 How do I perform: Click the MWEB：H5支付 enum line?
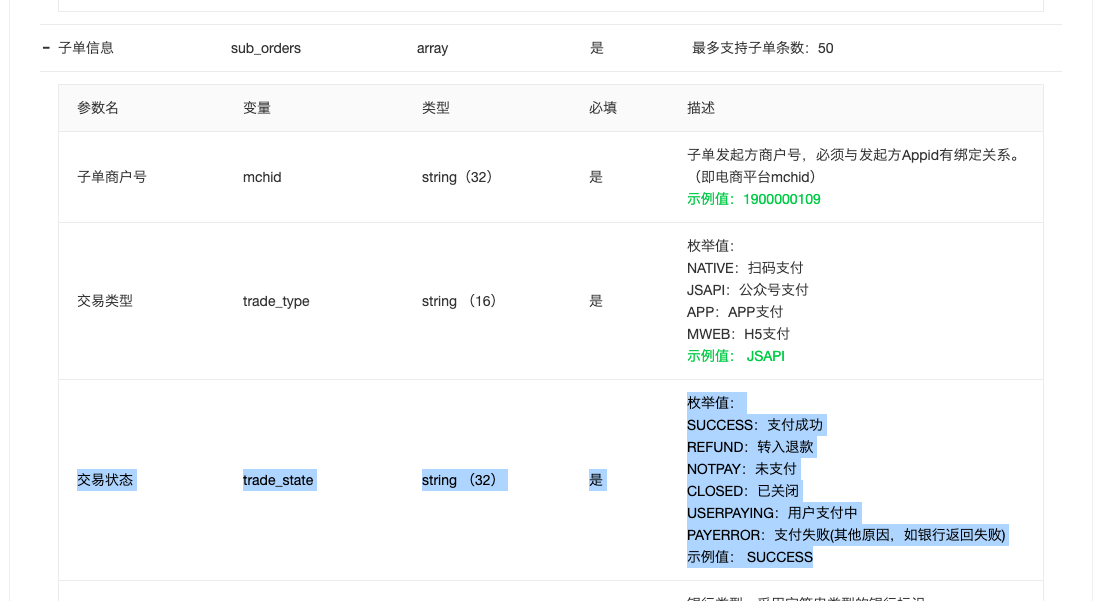click(738, 334)
